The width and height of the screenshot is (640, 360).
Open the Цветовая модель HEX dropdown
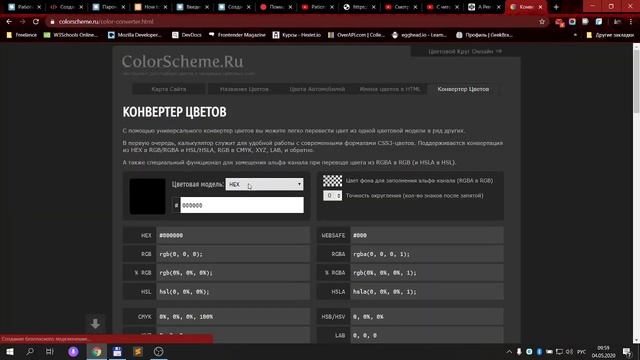264,184
